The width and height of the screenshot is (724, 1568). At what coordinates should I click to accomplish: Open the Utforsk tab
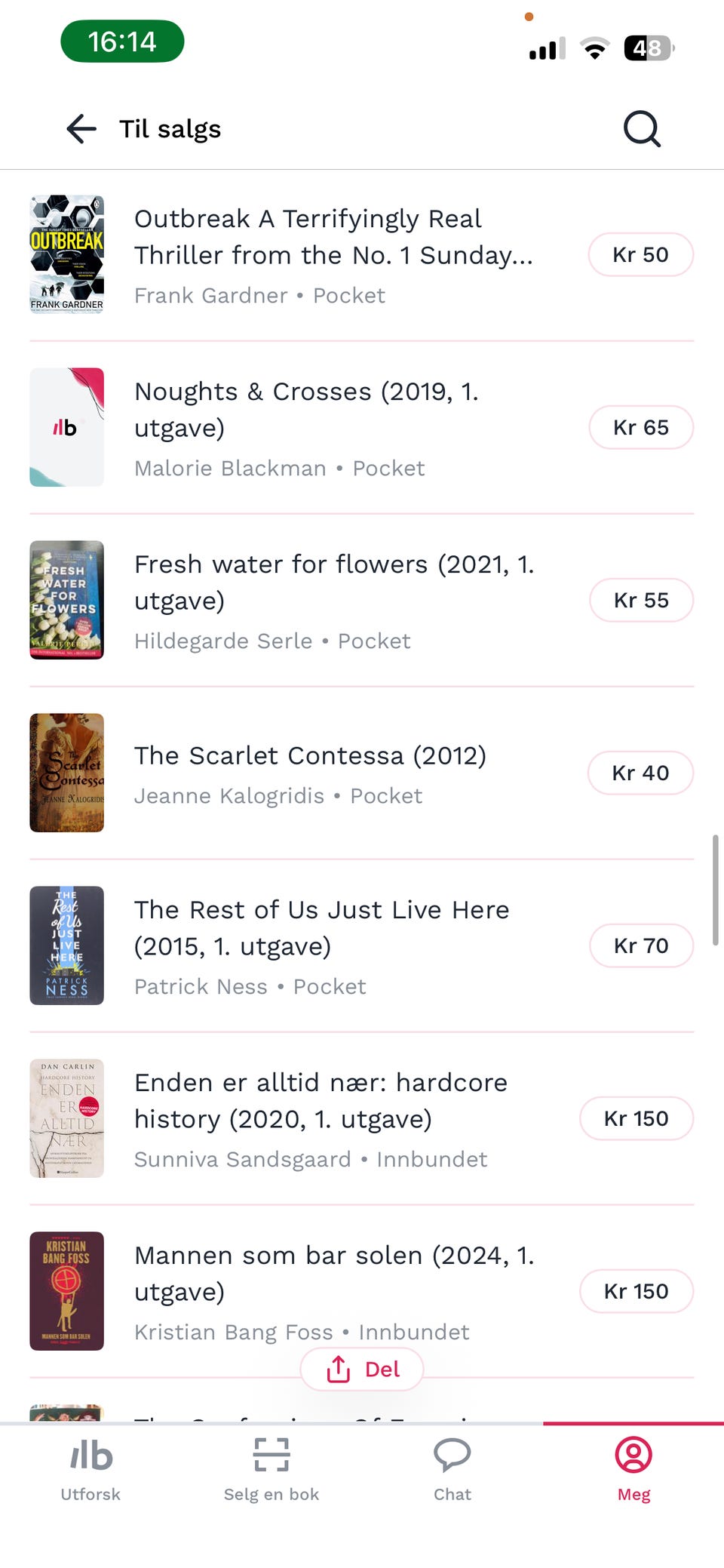[90, 1468]
